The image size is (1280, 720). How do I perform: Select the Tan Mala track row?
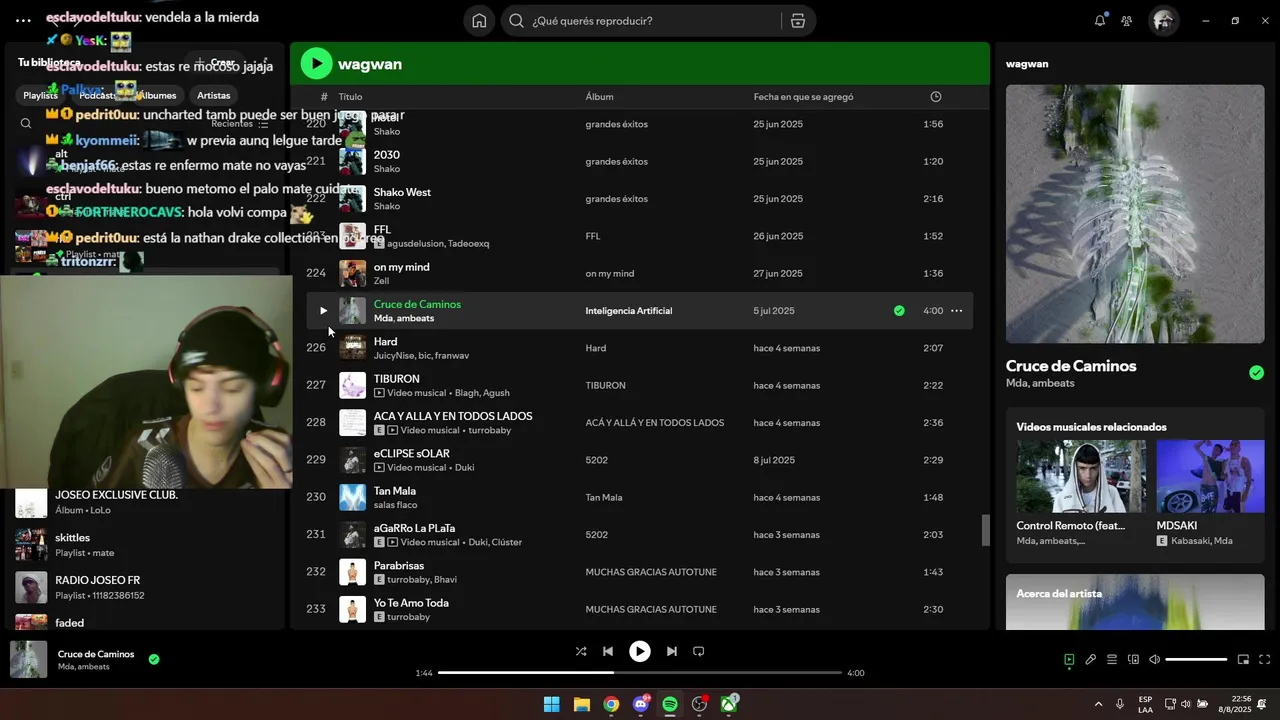(x=639, y=497)
